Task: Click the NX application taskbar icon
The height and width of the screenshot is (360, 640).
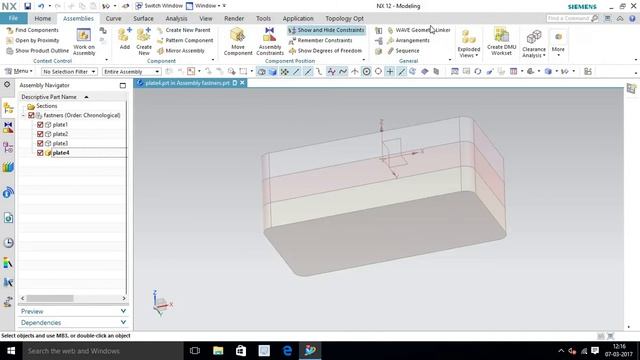Action: [310, 351]
